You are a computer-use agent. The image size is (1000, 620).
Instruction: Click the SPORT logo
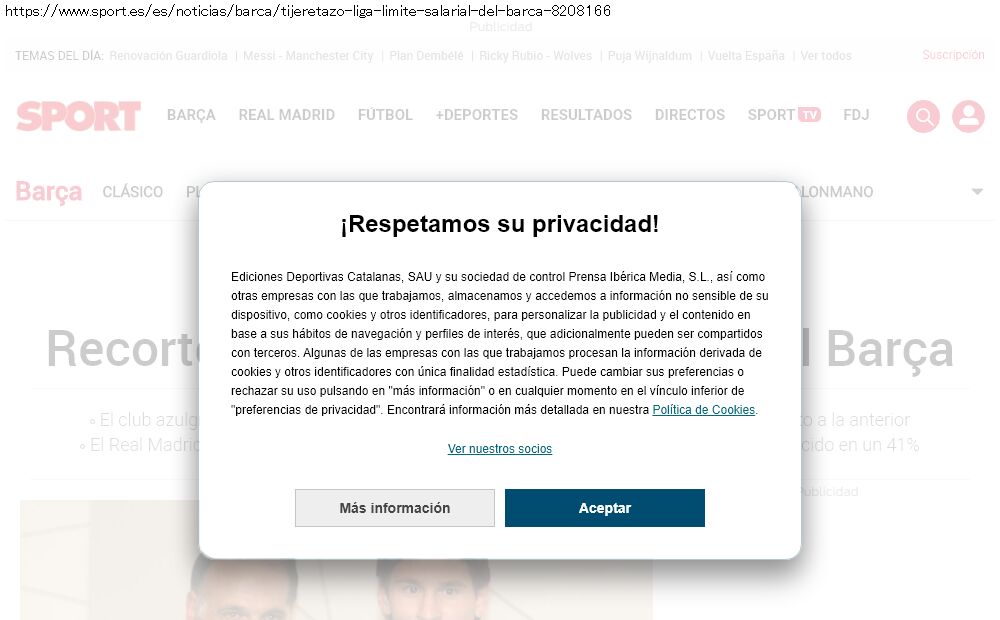[78, 116]
